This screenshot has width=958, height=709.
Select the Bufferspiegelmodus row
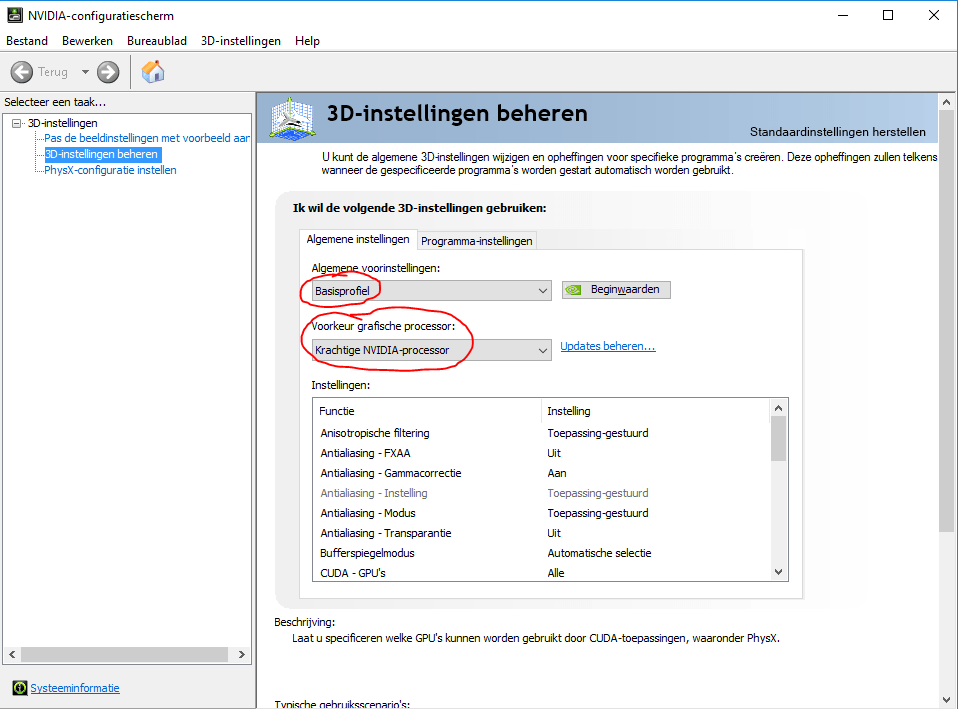(x=541, y=553)
